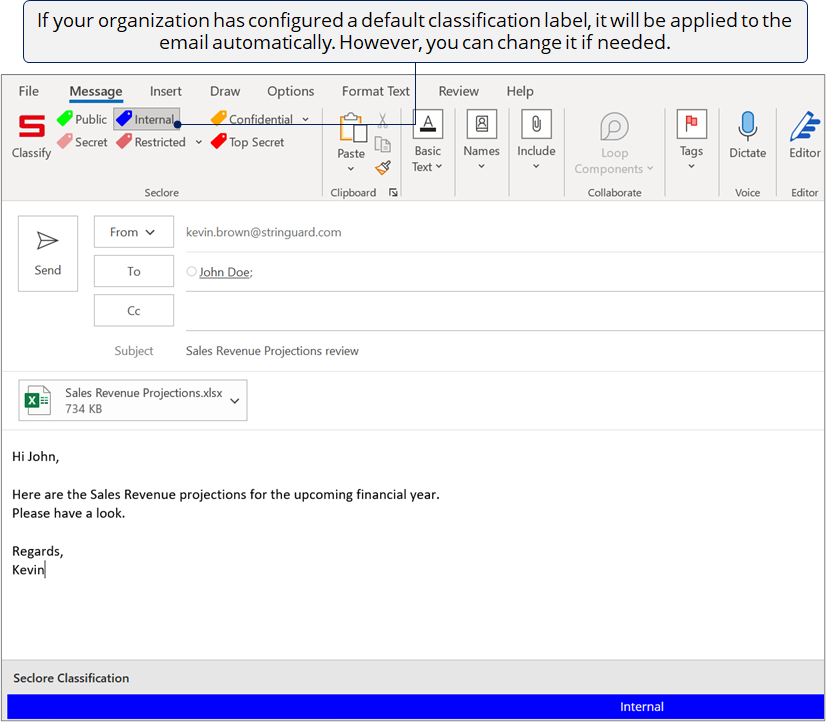Apply the Top Secret classification label

point(248,142)
